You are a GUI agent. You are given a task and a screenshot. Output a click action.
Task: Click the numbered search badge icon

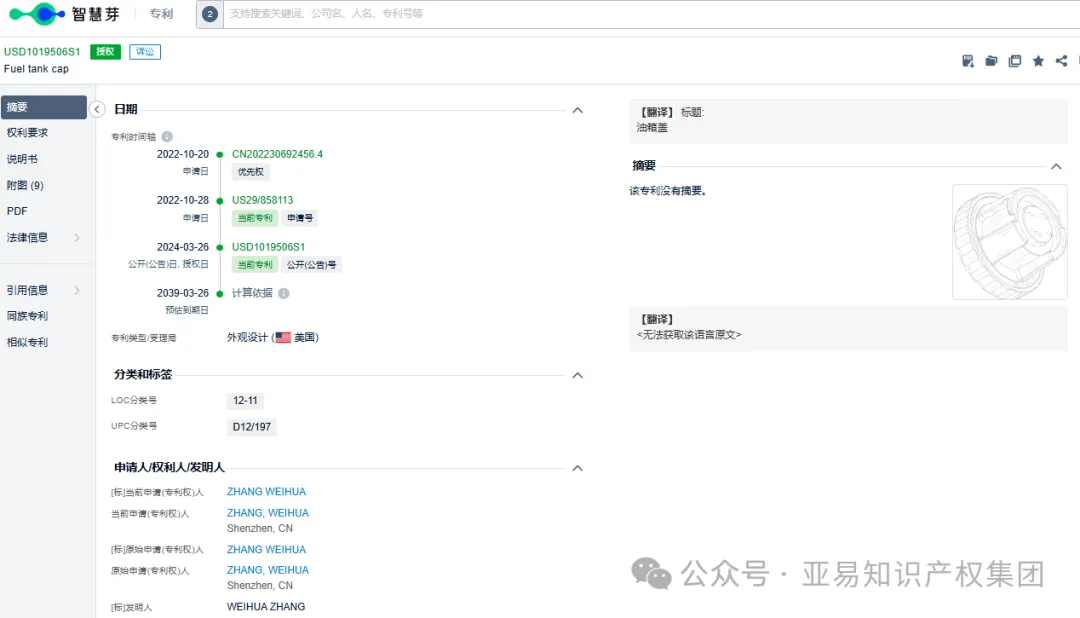(x=210, y=14)
